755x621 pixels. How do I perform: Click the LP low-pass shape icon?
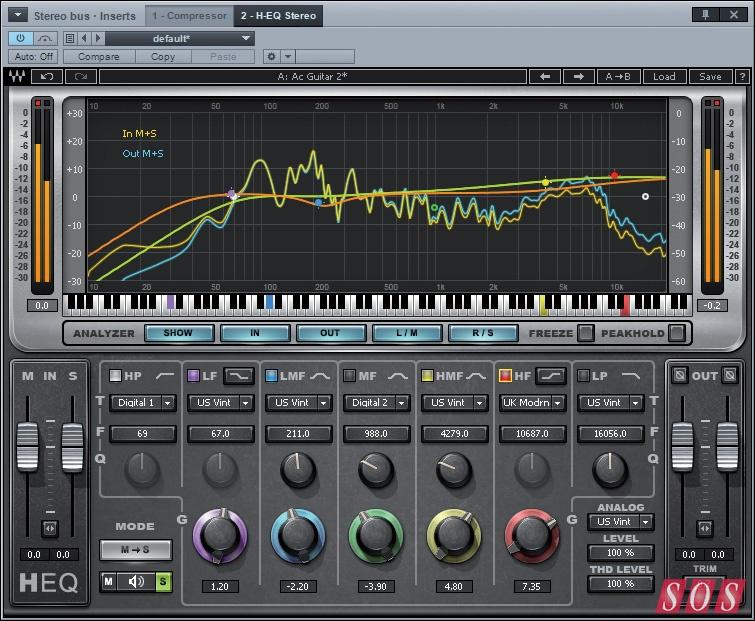pos(631,375)
